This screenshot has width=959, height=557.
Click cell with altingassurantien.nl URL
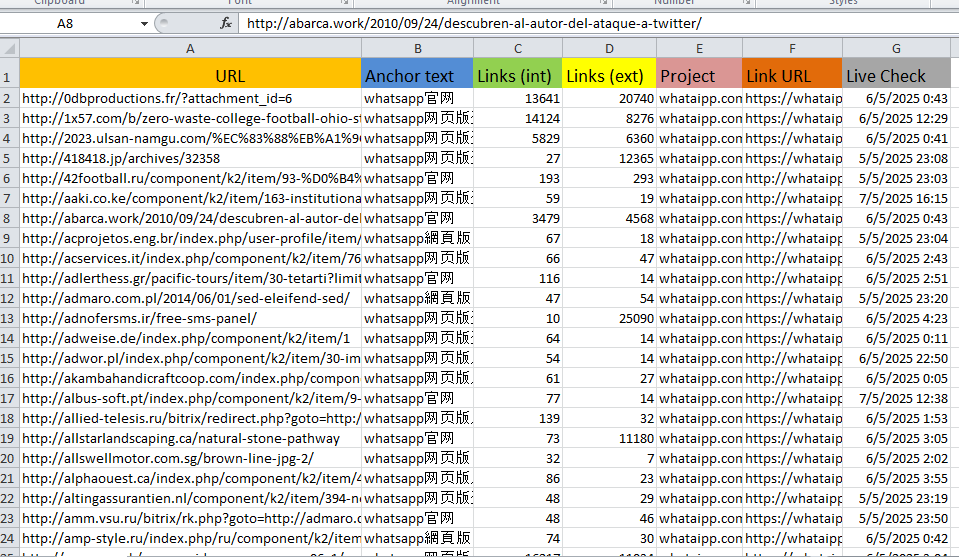(190, 498)
